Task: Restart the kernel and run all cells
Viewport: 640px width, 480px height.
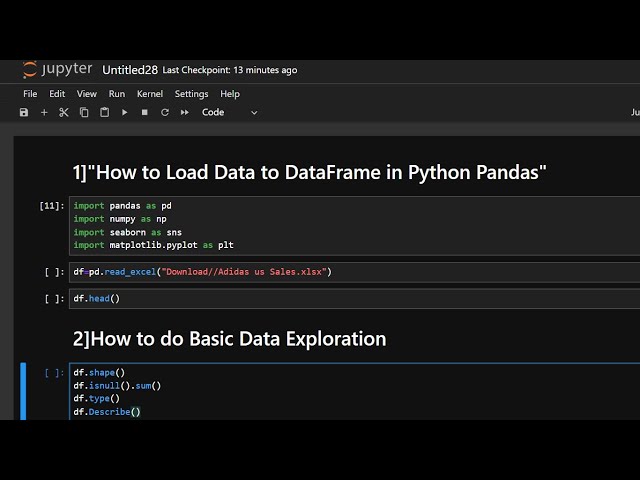Action: click(184, 112)
